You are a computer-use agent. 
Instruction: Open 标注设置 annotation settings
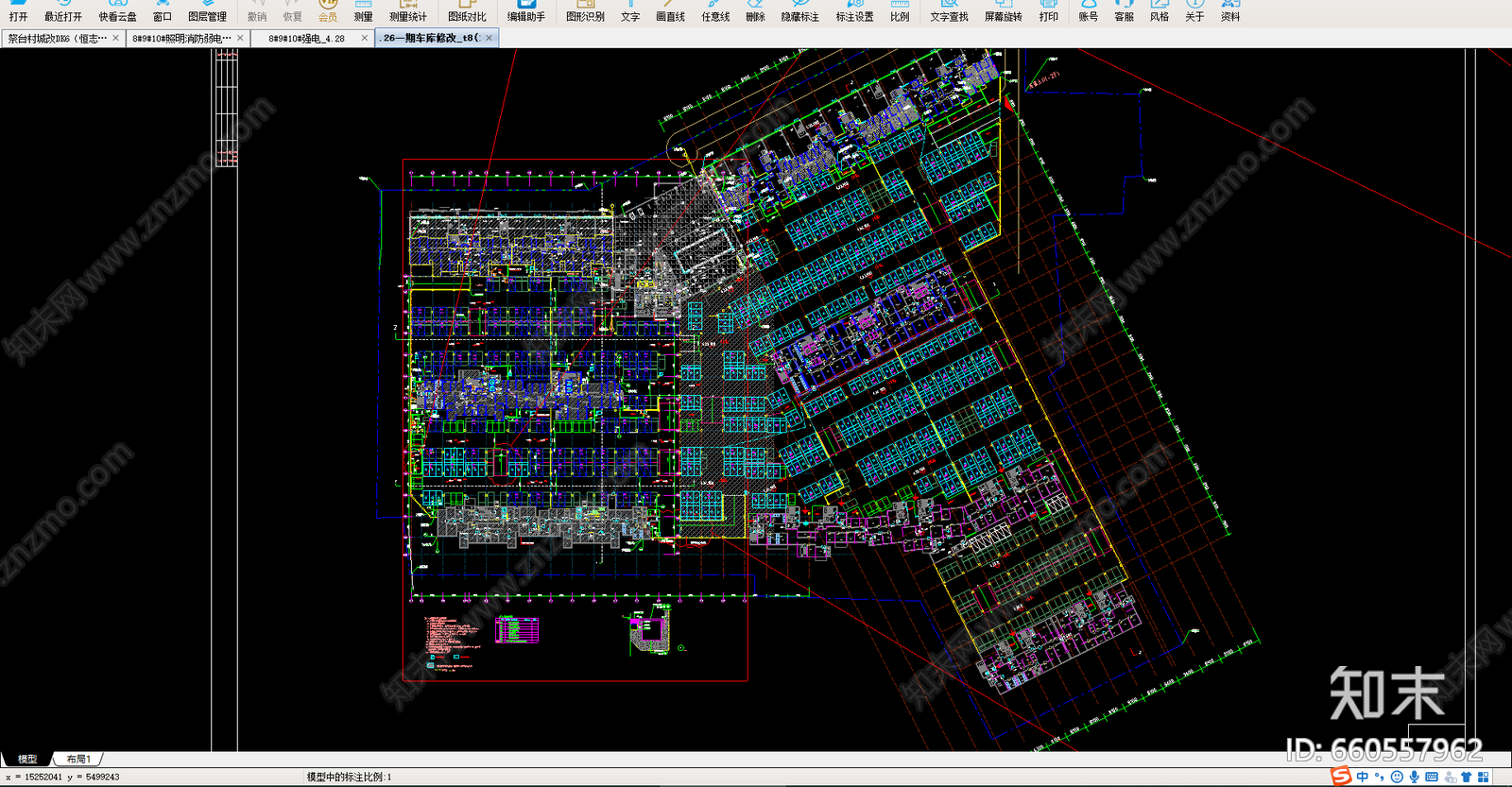pos(854,11)
